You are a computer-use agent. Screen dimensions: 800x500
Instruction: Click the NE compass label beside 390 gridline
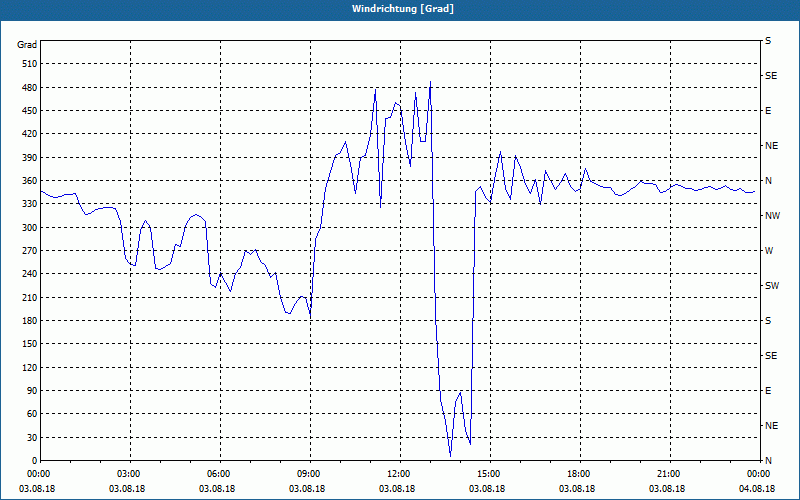(771, 146)
